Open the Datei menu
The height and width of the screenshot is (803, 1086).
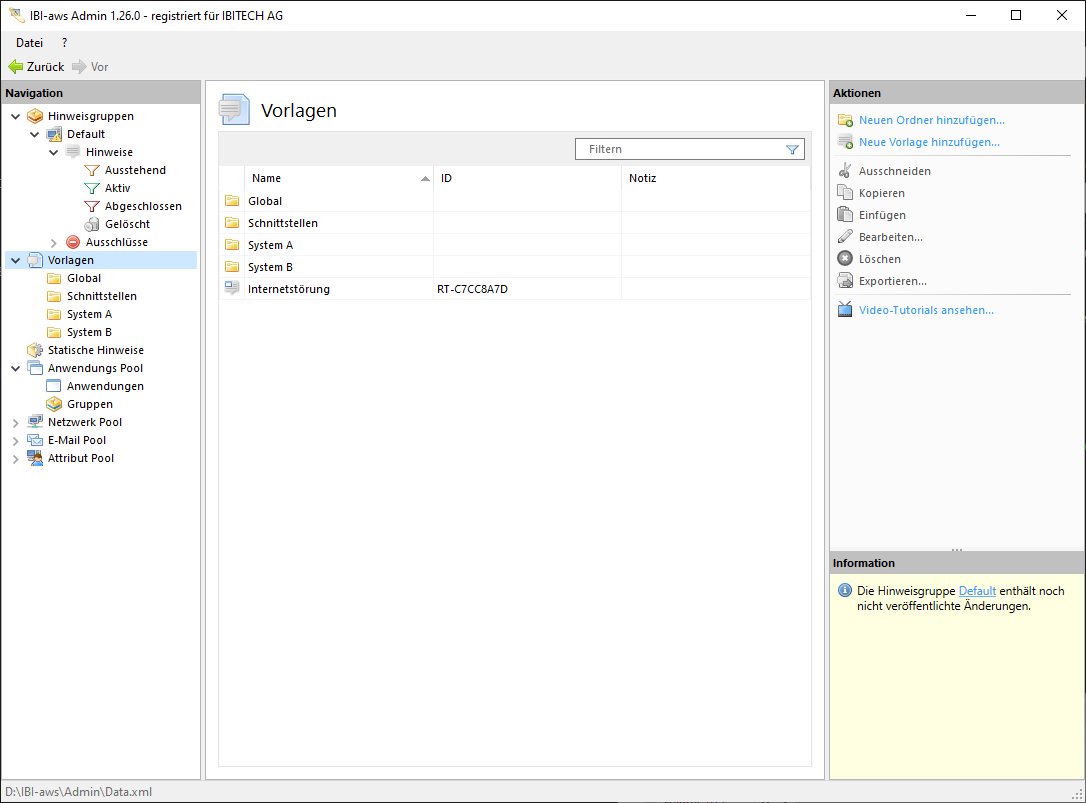pos(29,43)
